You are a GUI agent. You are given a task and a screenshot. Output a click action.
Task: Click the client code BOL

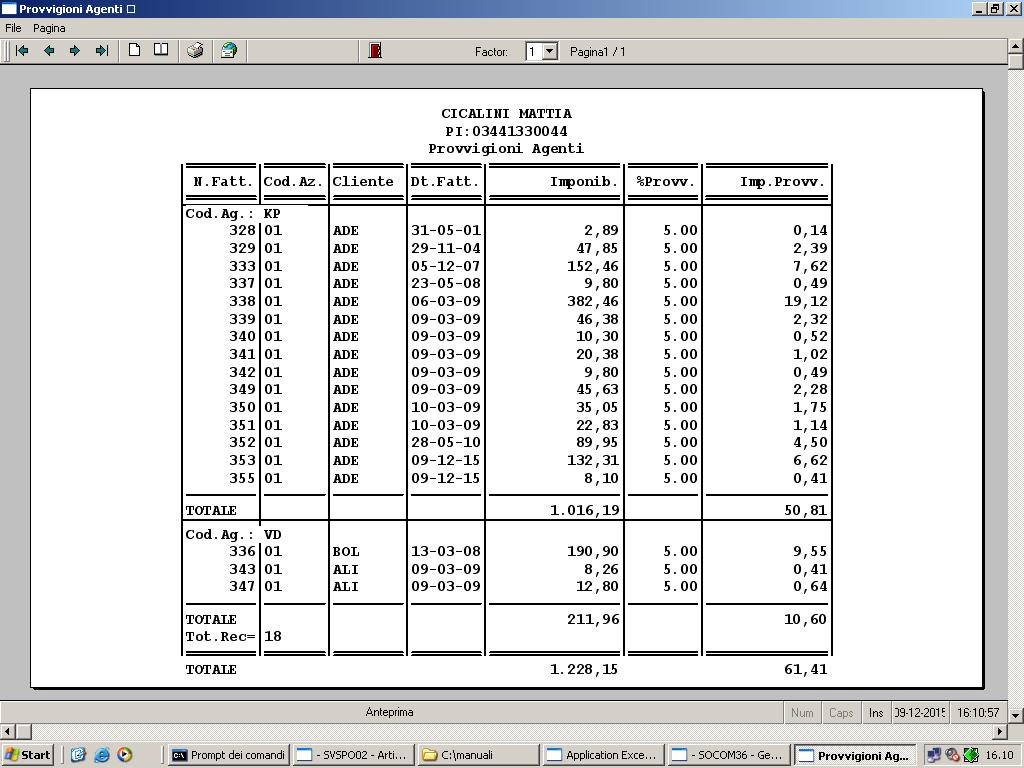pyautogui.click(x=345, y=552)
